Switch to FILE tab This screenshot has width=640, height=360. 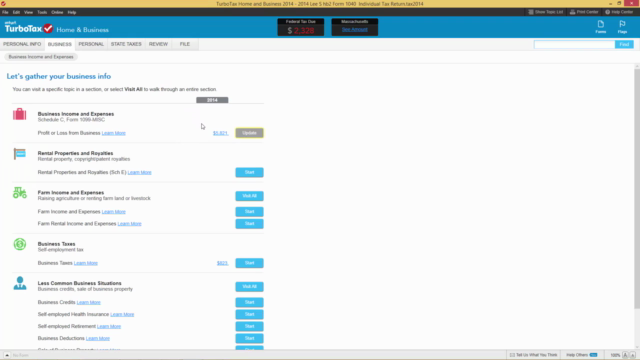click(x=185, y=44)
